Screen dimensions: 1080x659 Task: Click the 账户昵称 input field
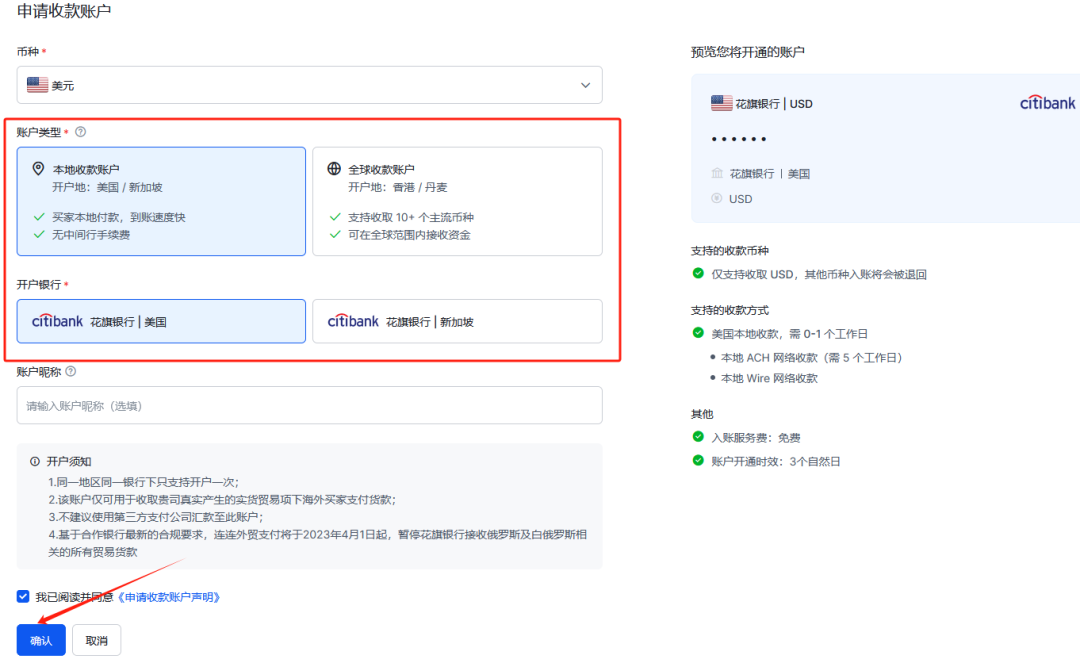click(x=309, y=406)
